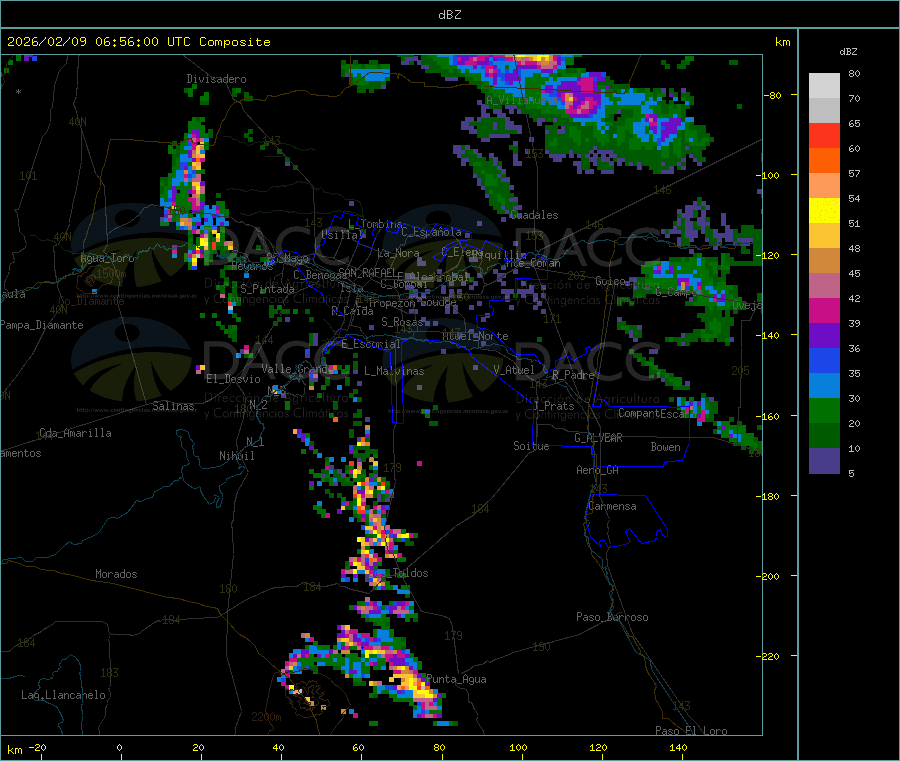Click the Aero_GA label
Image resolution: width=900 pixels, height=761 pixels.
(x=598, y=470)
